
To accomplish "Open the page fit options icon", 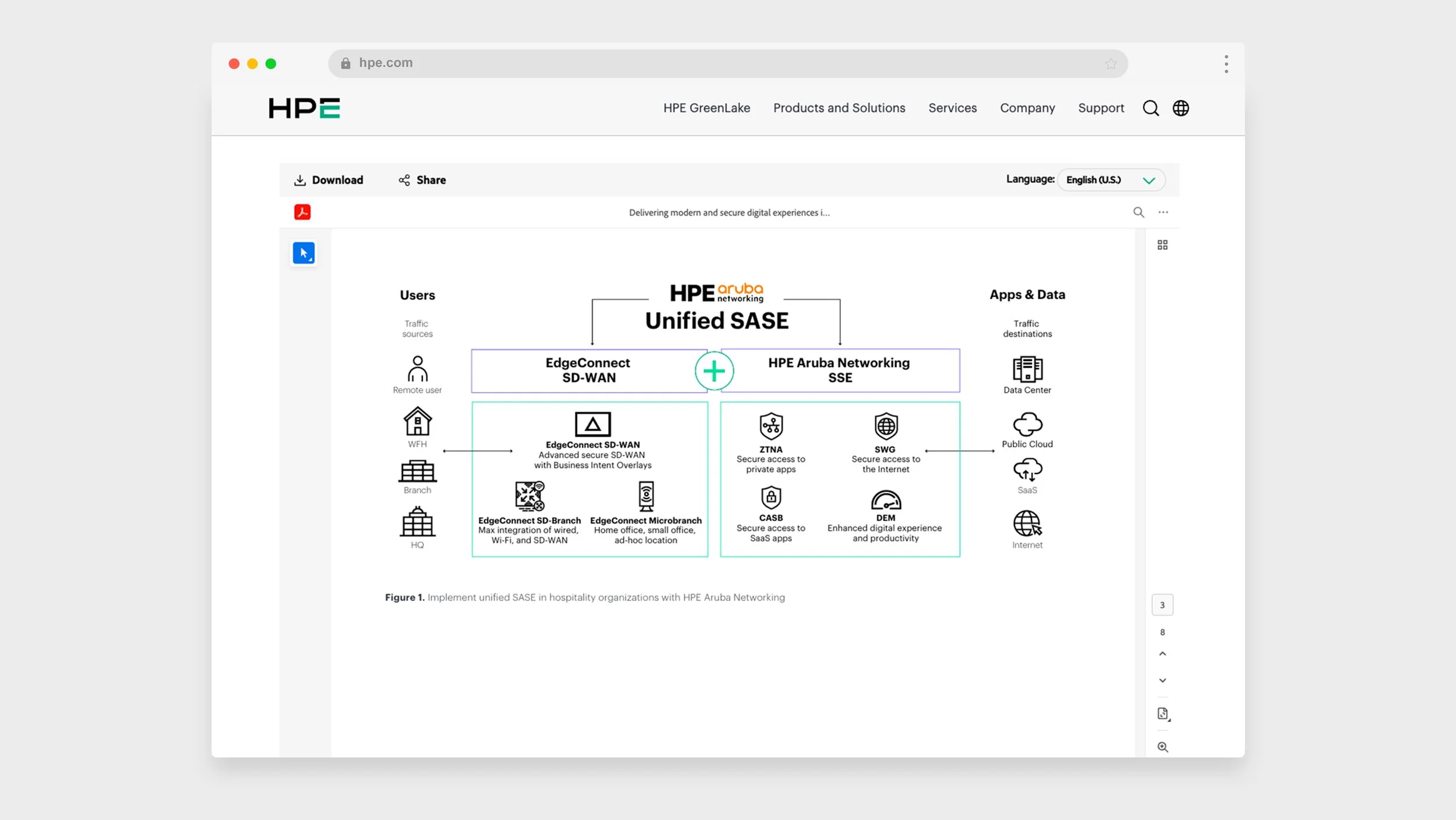I will pyautogui.click(x=1162, y=714).
